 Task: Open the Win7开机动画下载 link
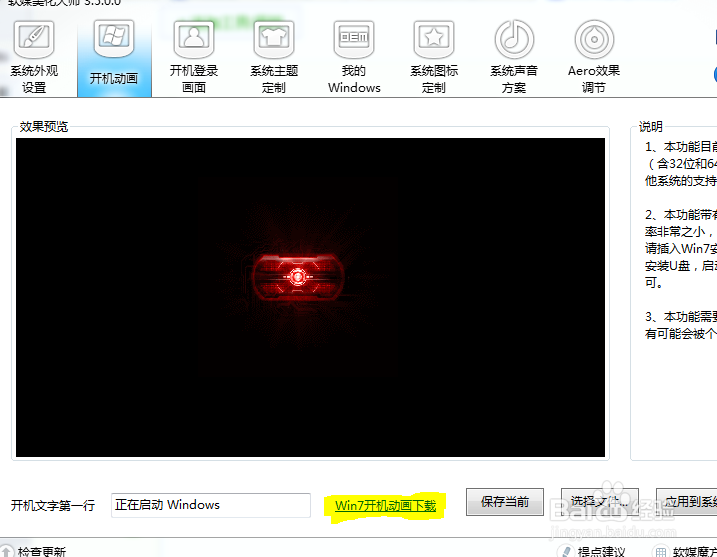385,505
